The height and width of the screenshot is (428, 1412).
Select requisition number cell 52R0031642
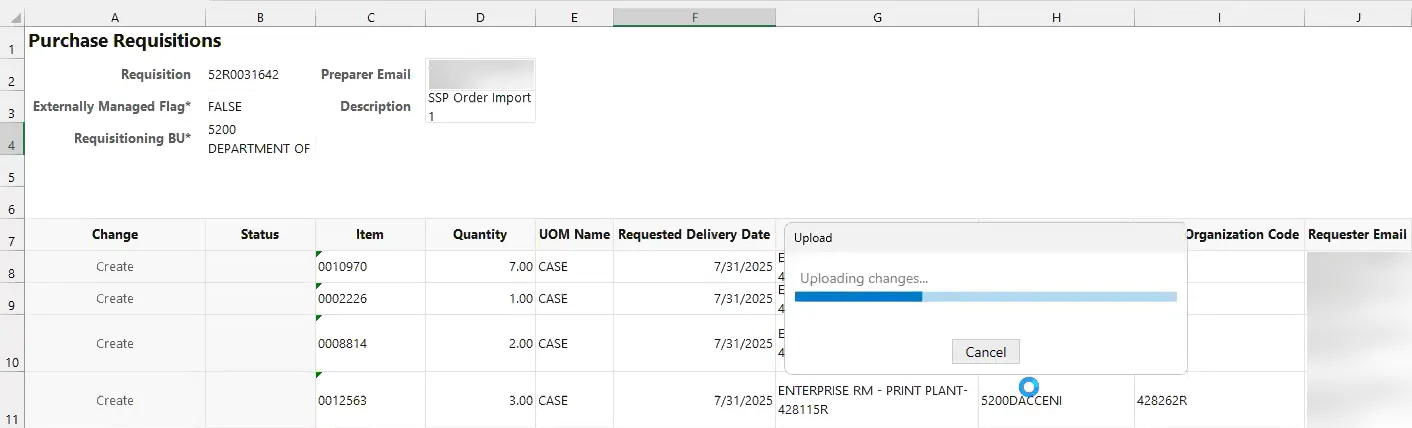coord(243,74)
